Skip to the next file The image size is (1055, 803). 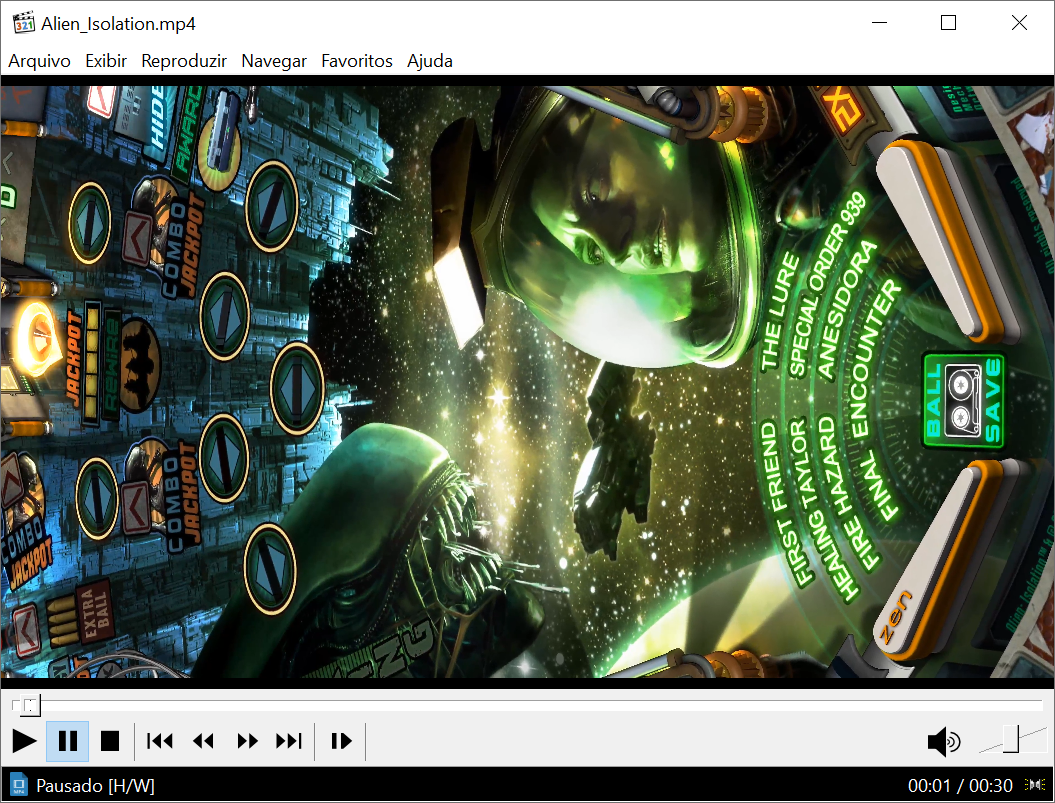[x=289, y=741]
